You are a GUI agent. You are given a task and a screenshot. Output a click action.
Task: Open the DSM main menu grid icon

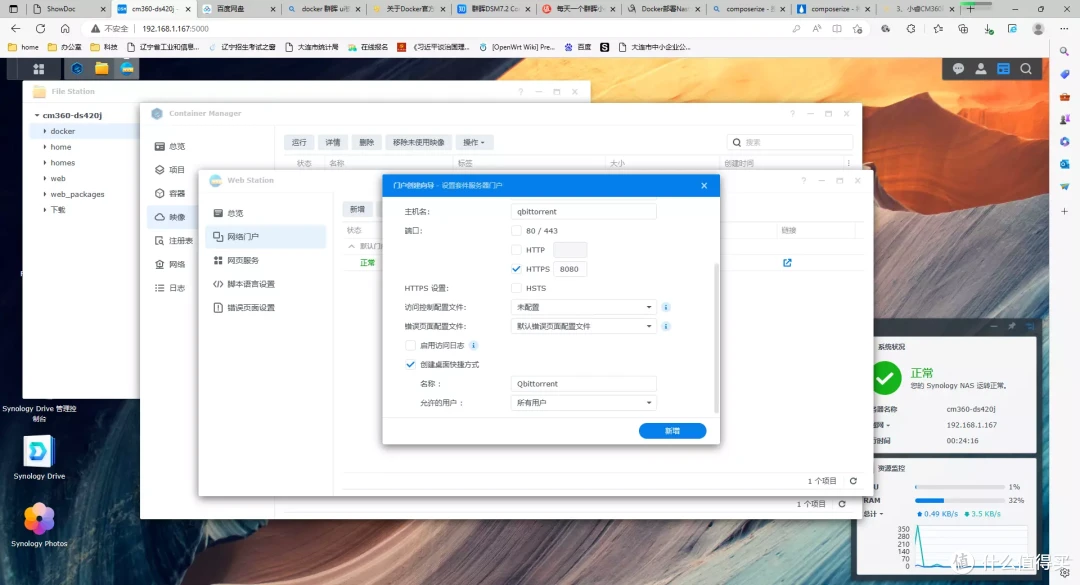click(39, 69)
